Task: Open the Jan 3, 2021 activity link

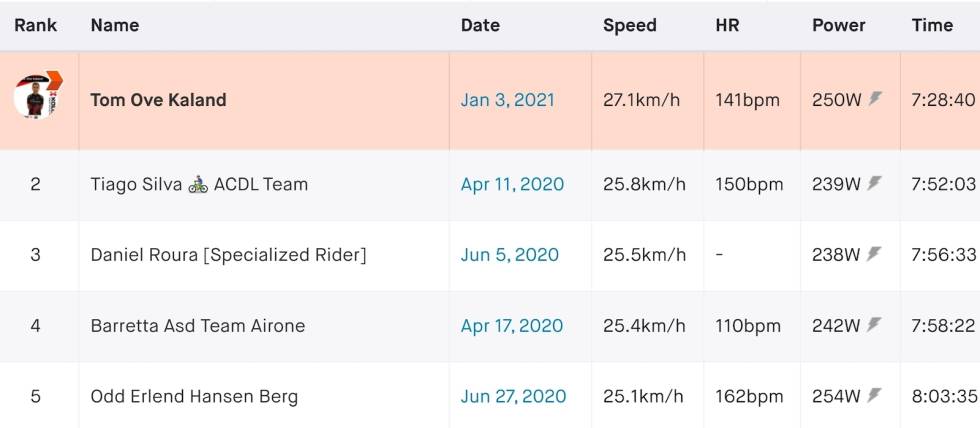Action: [508, 100]
